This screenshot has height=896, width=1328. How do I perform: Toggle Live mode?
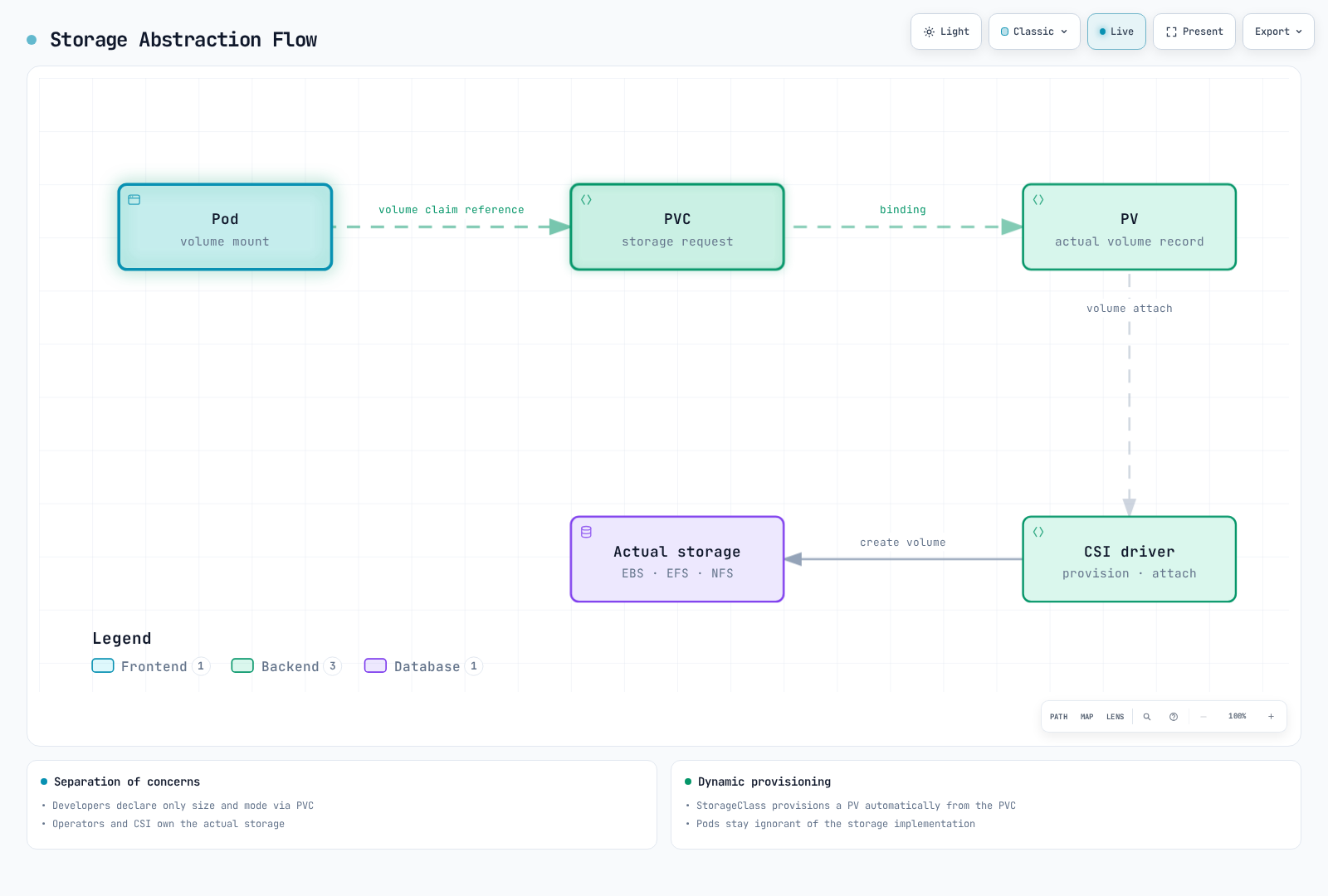1116,32
